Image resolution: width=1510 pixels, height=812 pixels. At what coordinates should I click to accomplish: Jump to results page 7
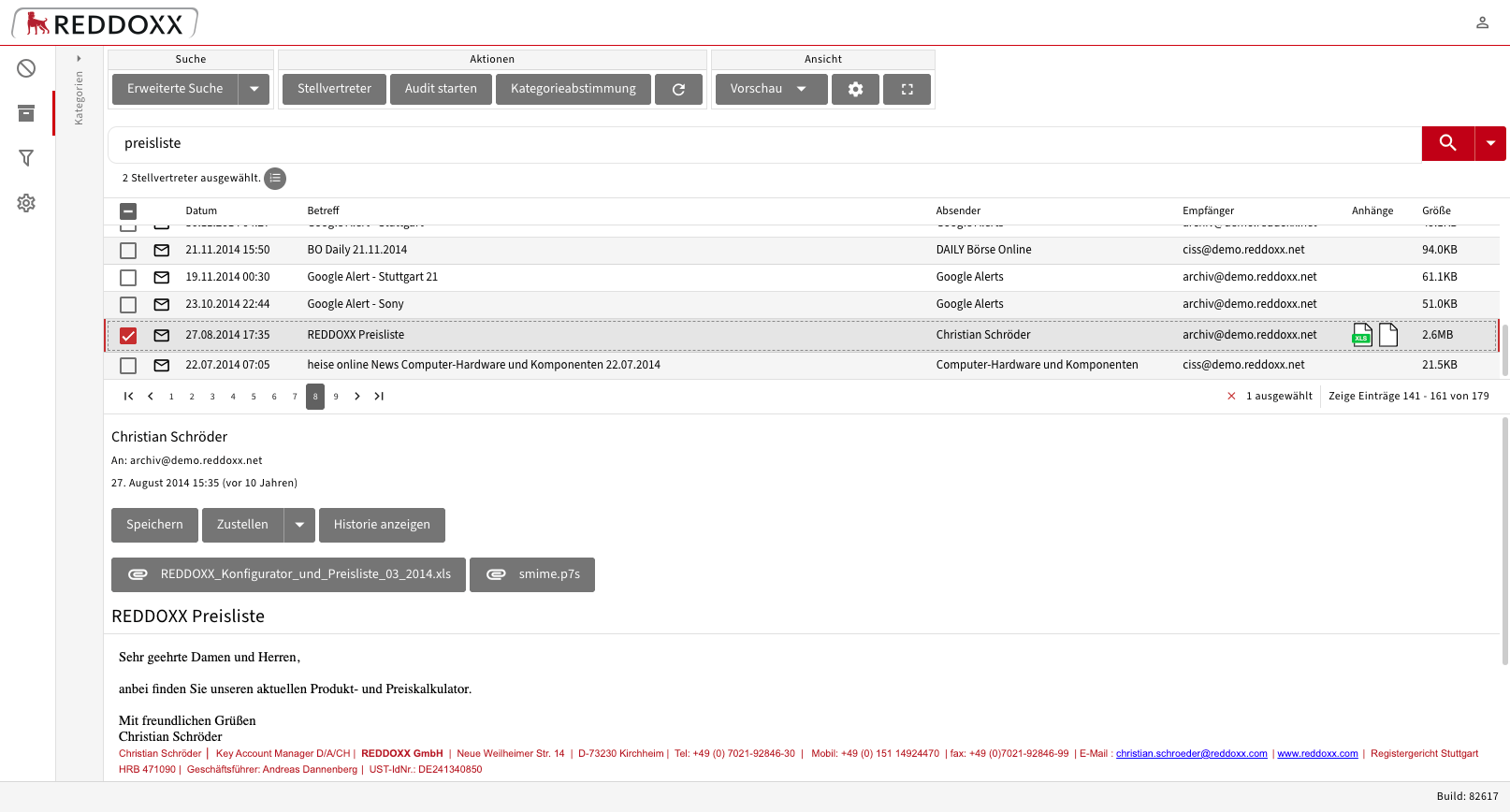(x=295, y=397)
